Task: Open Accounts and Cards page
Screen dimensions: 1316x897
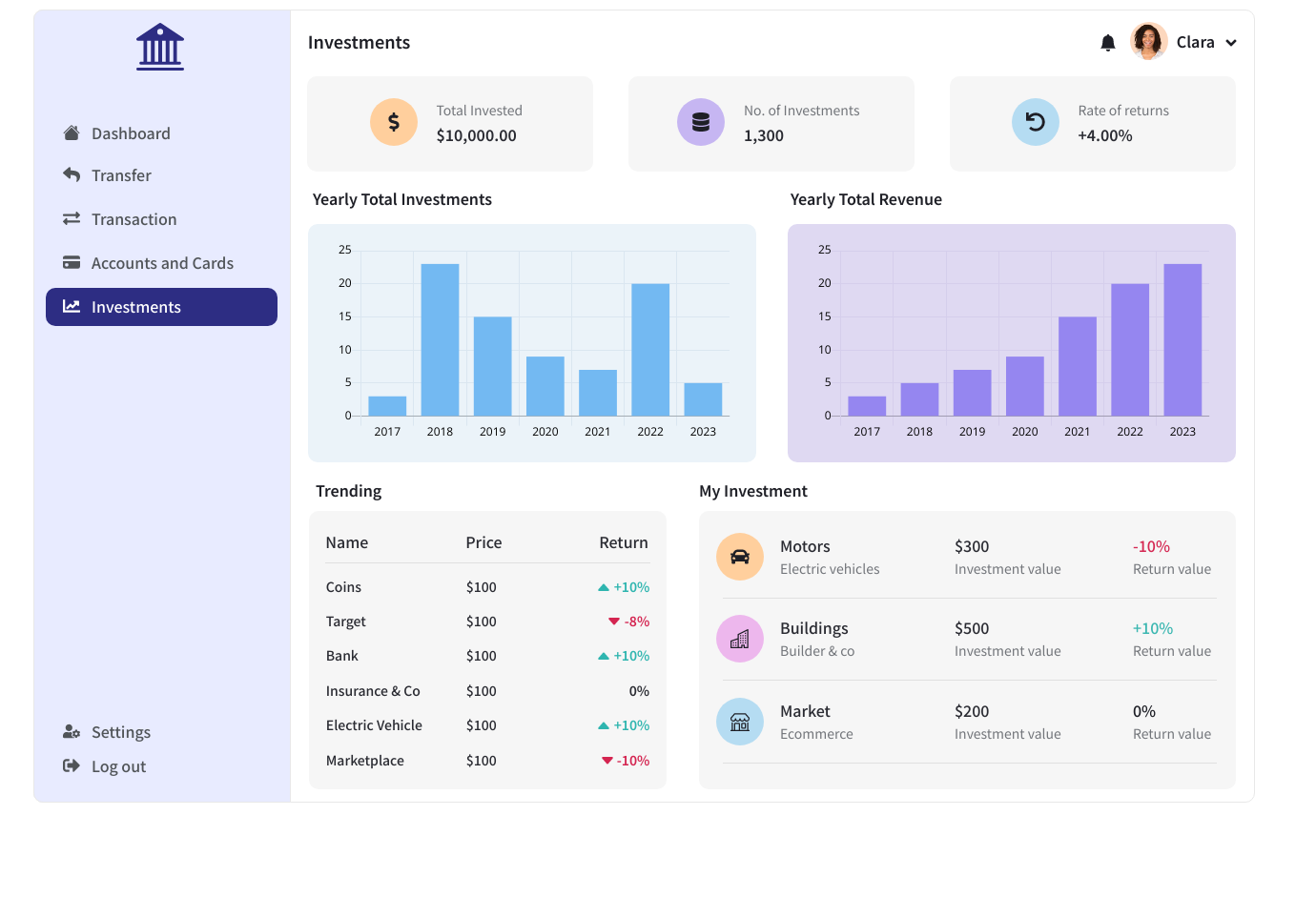Action: pyautogui.click(x=161, y=262)
